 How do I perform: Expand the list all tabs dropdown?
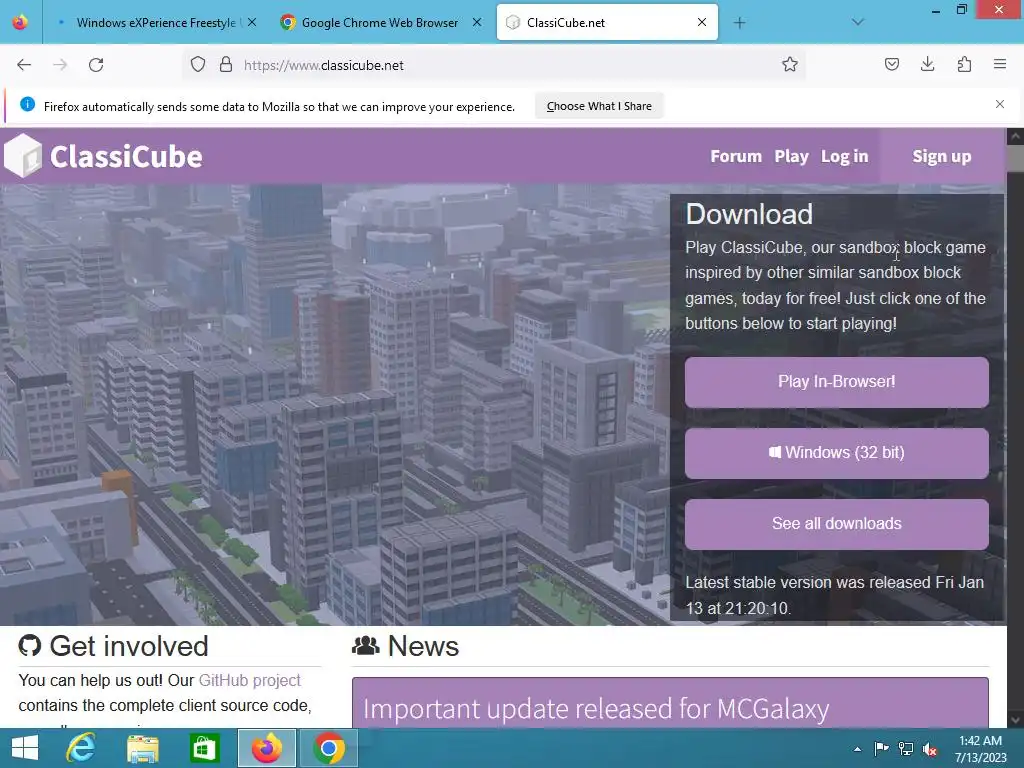tap(858, 22)
